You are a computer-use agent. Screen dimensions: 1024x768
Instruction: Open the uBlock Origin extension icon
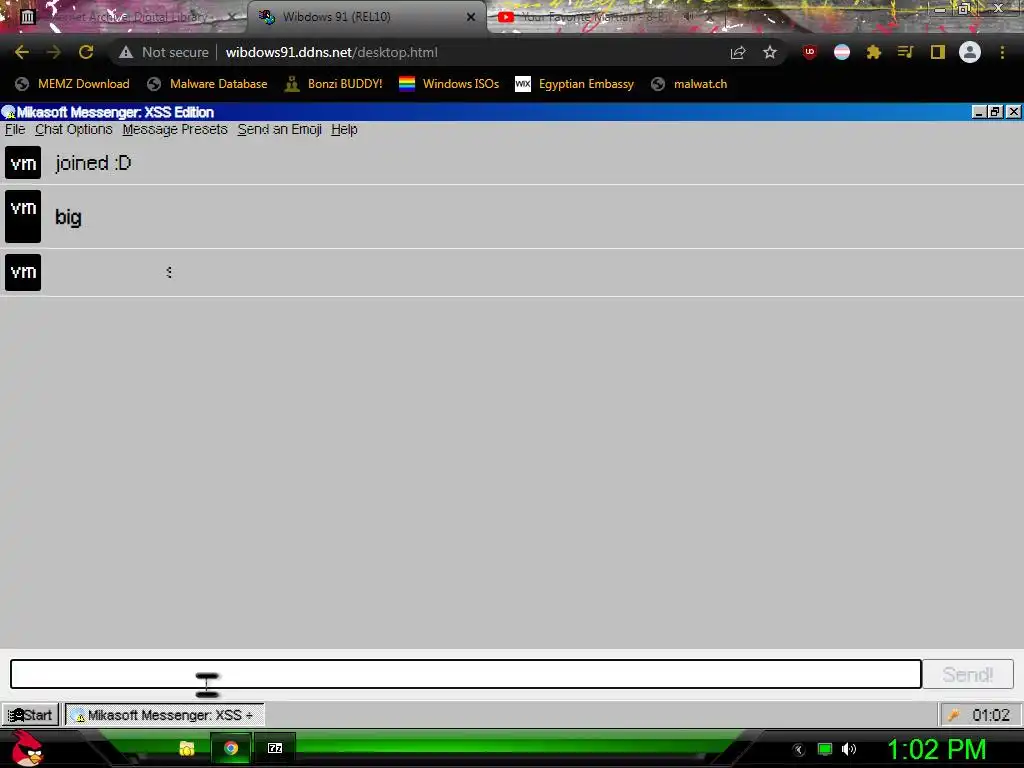pos(810,52)
